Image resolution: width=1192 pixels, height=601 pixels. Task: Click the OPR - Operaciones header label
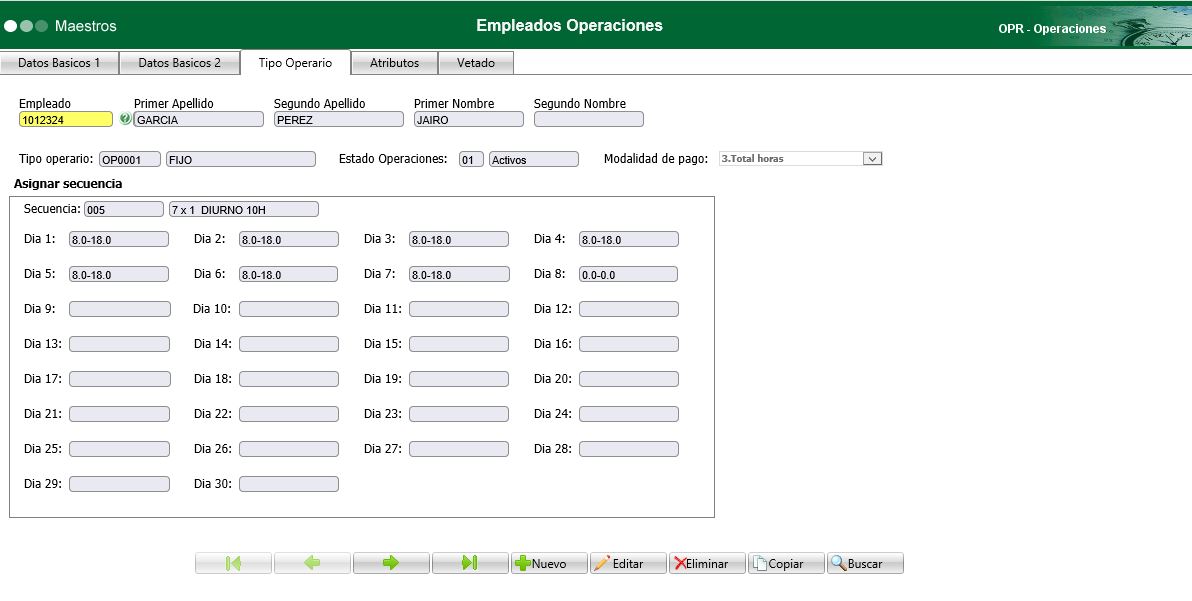[x=1052, y=29]
